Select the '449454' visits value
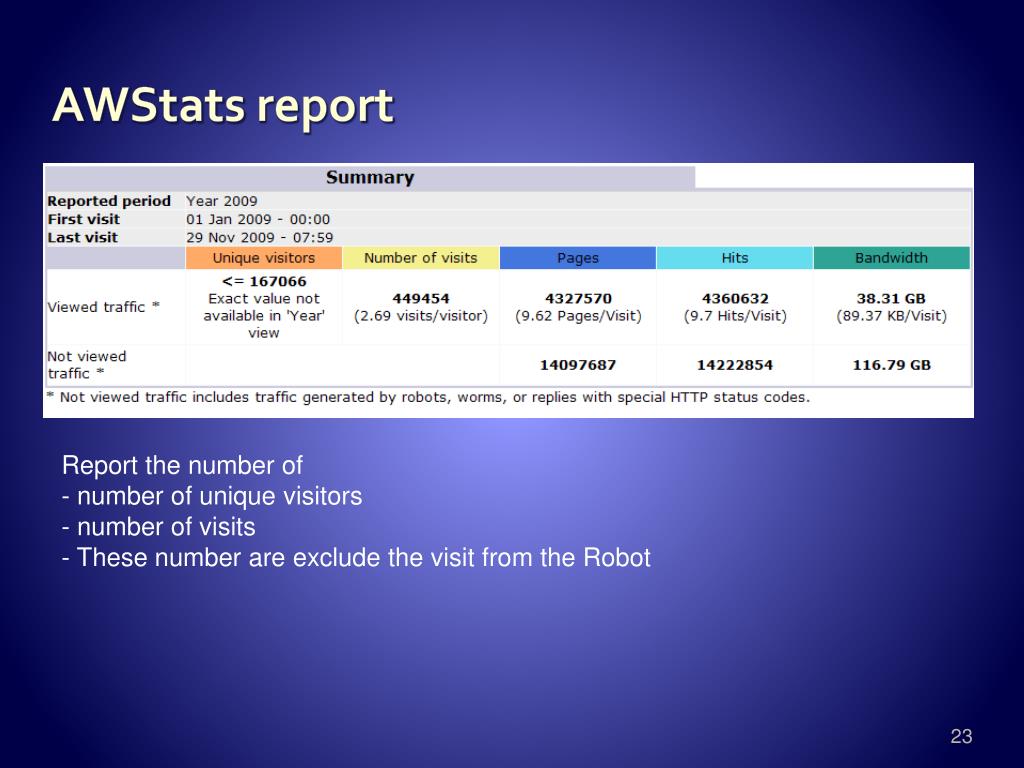This screenshot has width=1024, height=768. (x=421, y=298)
